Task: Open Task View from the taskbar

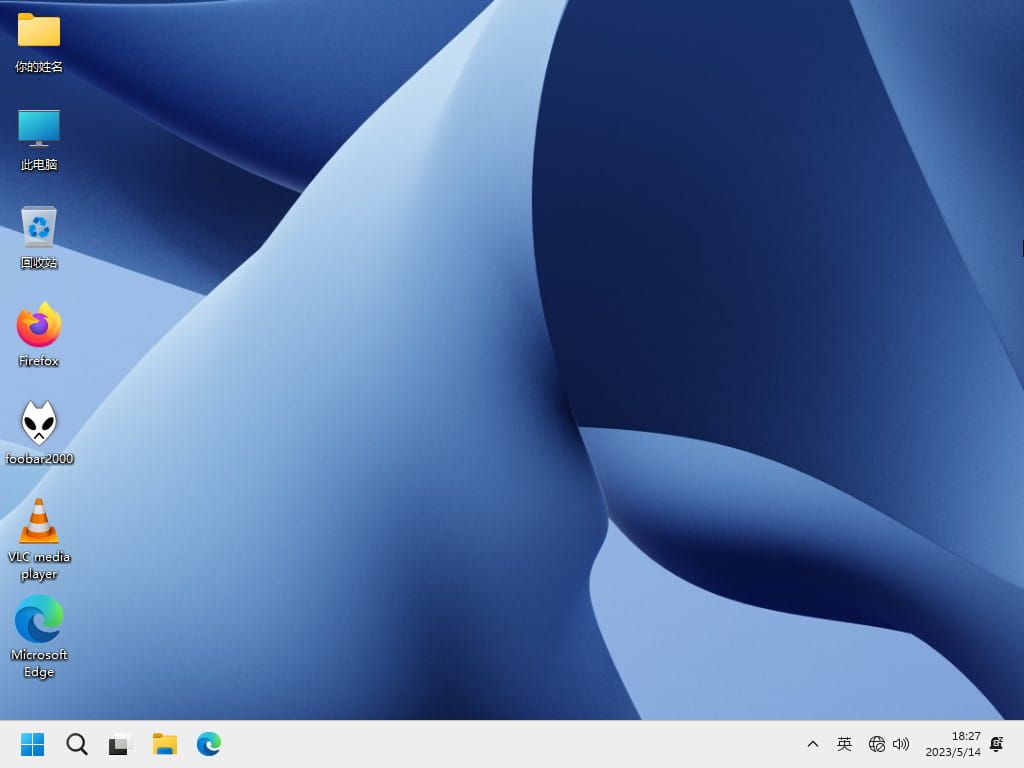Action: point(120,744)
